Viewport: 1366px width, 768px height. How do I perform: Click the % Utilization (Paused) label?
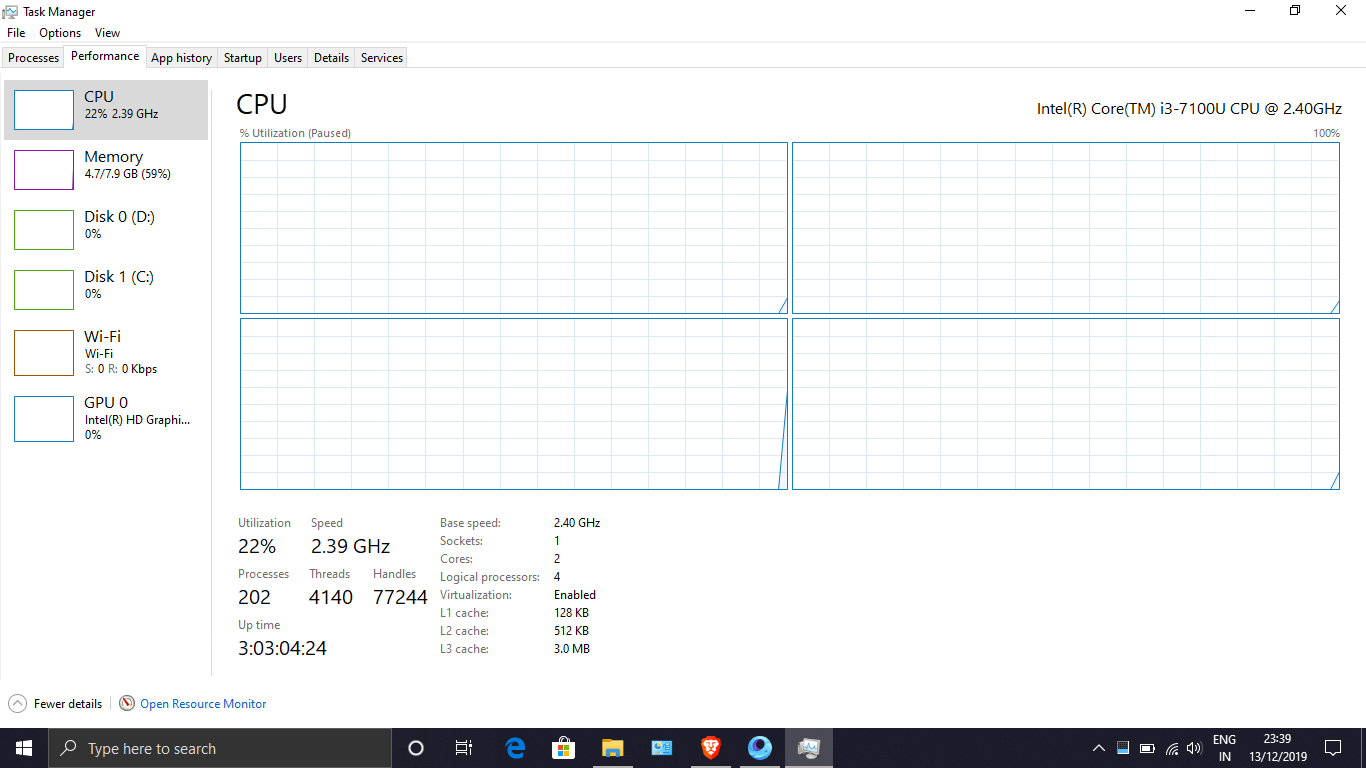[x=295, y=133]
